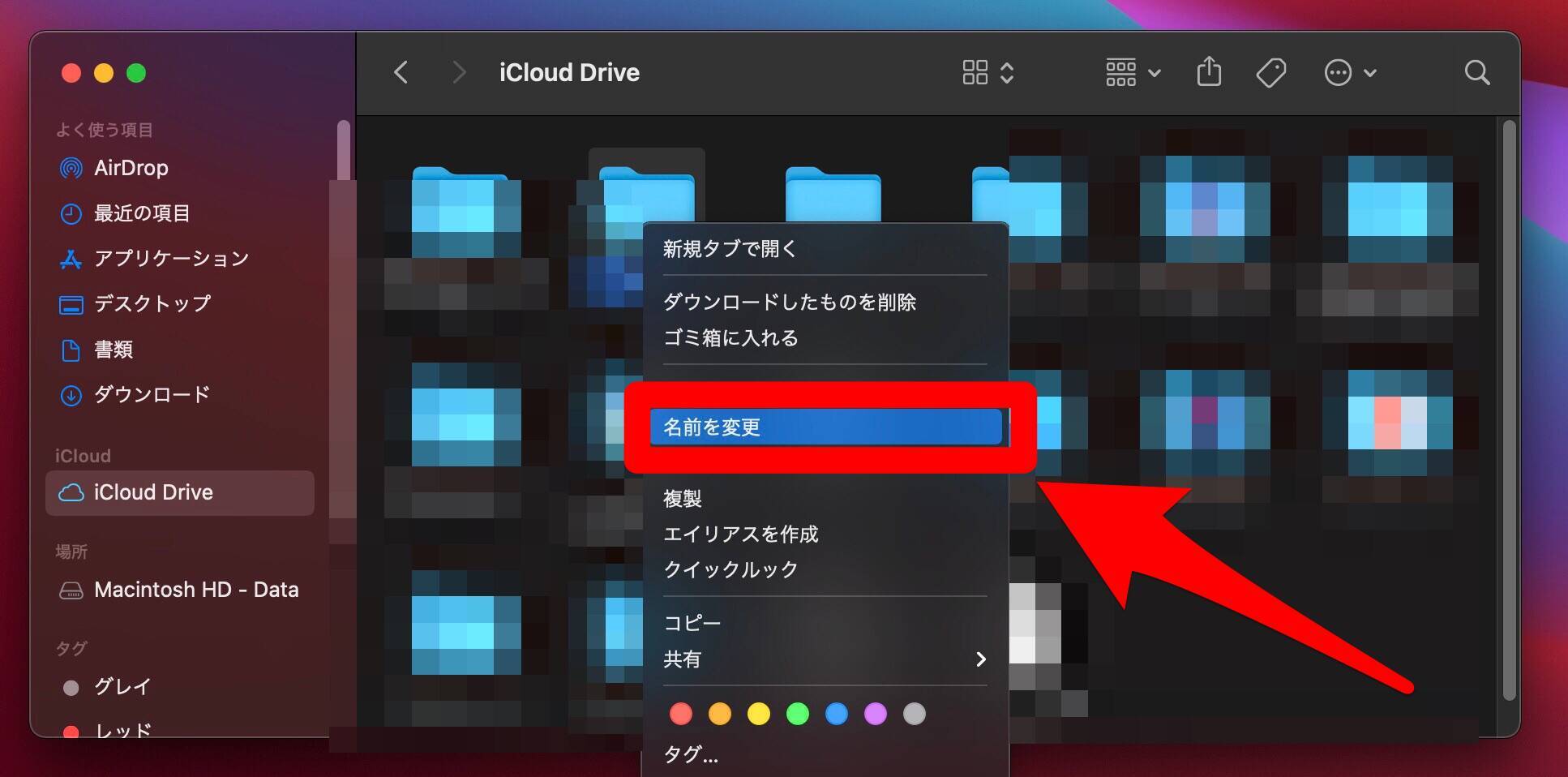Apply the green tag color dot

tap(798, 714)
